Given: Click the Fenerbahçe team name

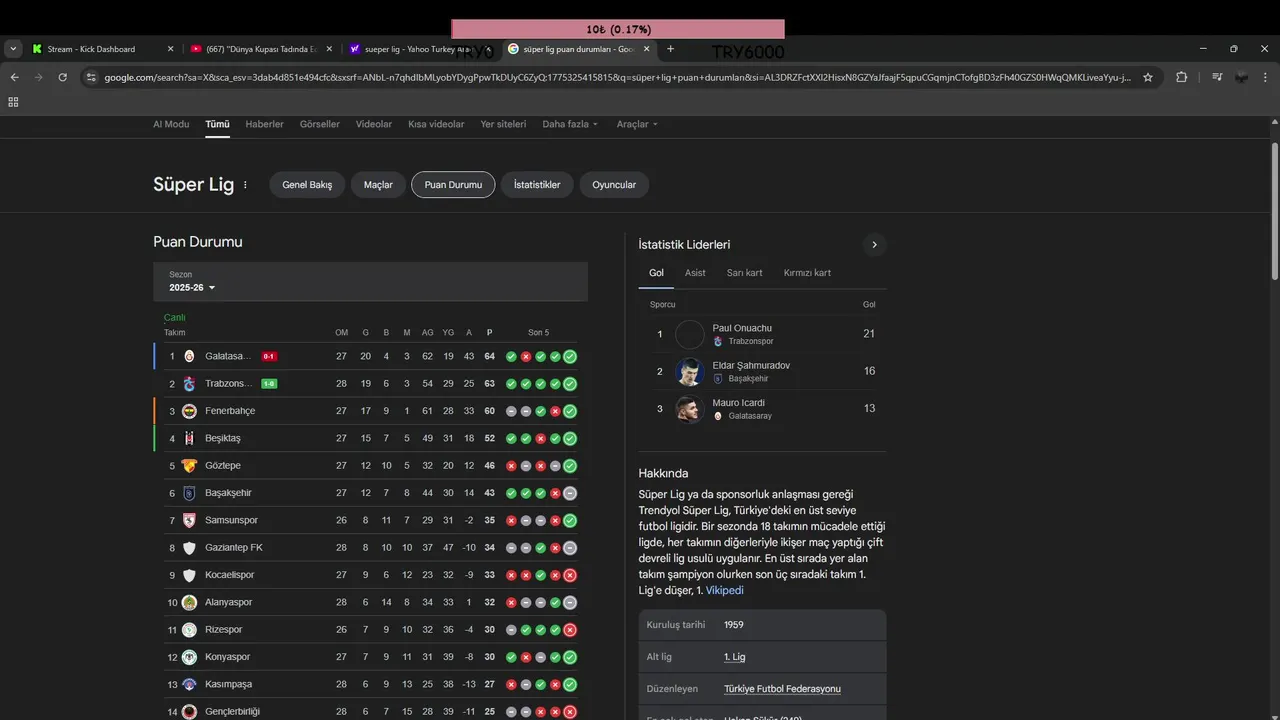Looking at the screenshot, I should coord(230,411).
